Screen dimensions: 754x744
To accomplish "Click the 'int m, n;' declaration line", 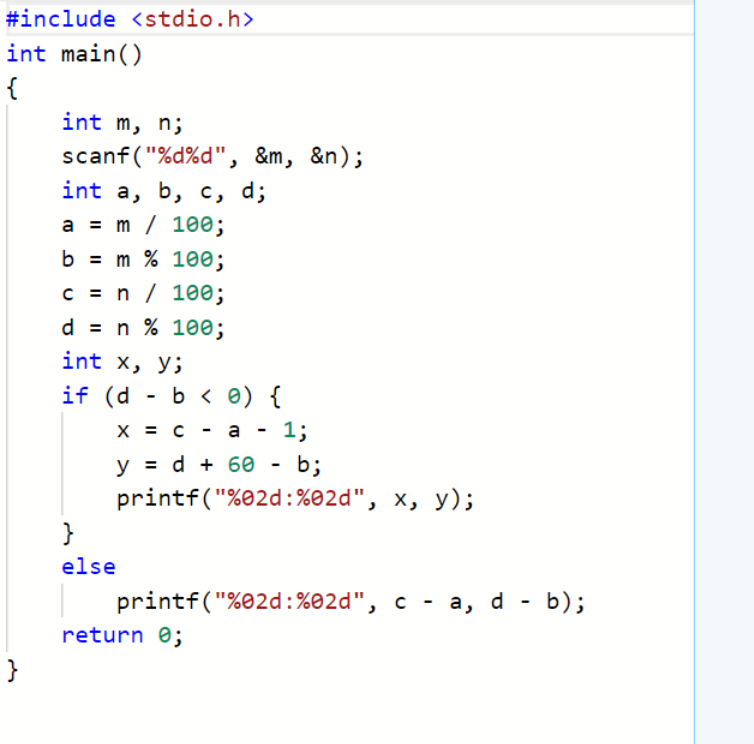I will point(122,123).
